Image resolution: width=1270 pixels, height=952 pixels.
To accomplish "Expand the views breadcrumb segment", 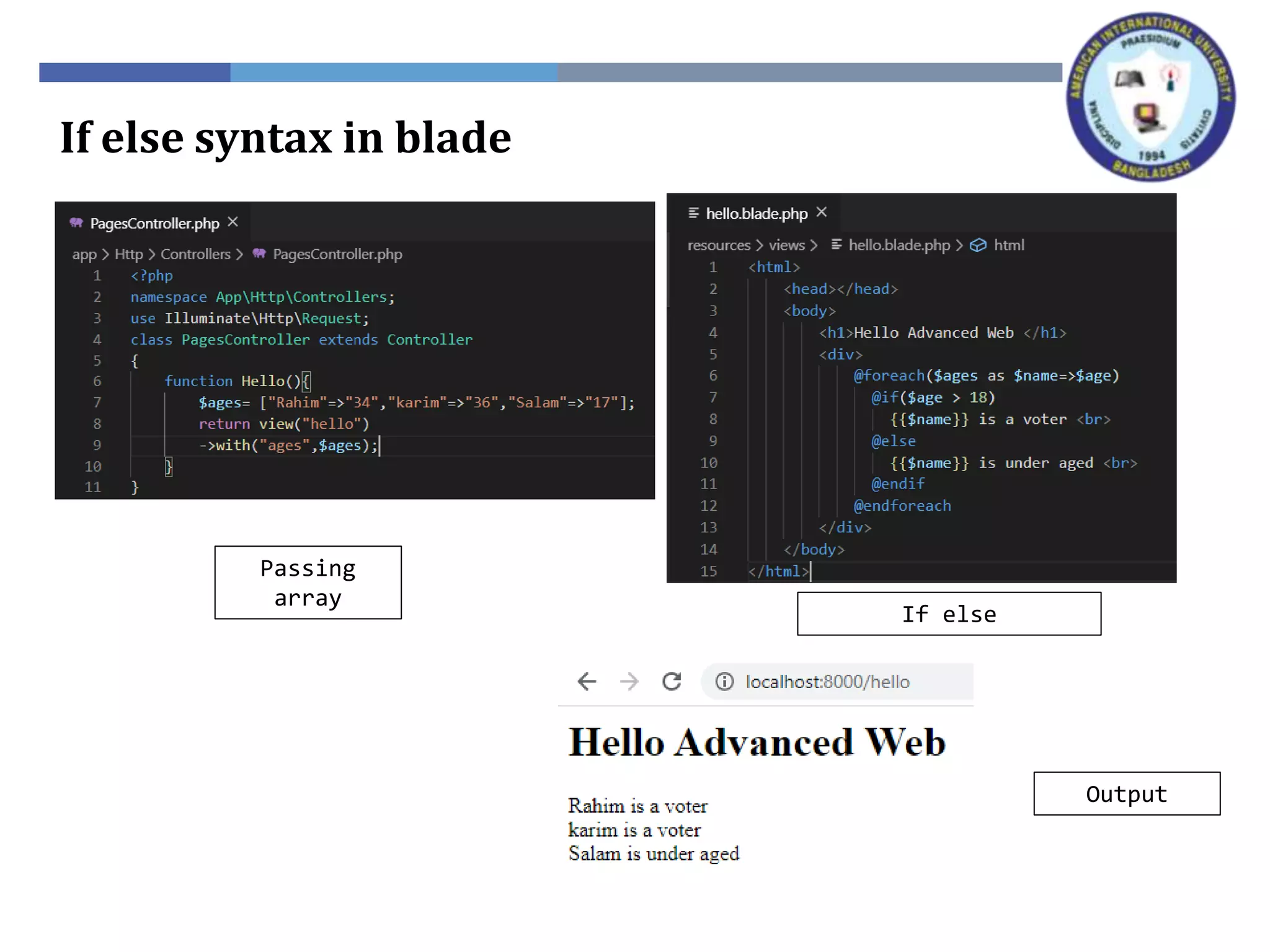I will coord(786,245).
